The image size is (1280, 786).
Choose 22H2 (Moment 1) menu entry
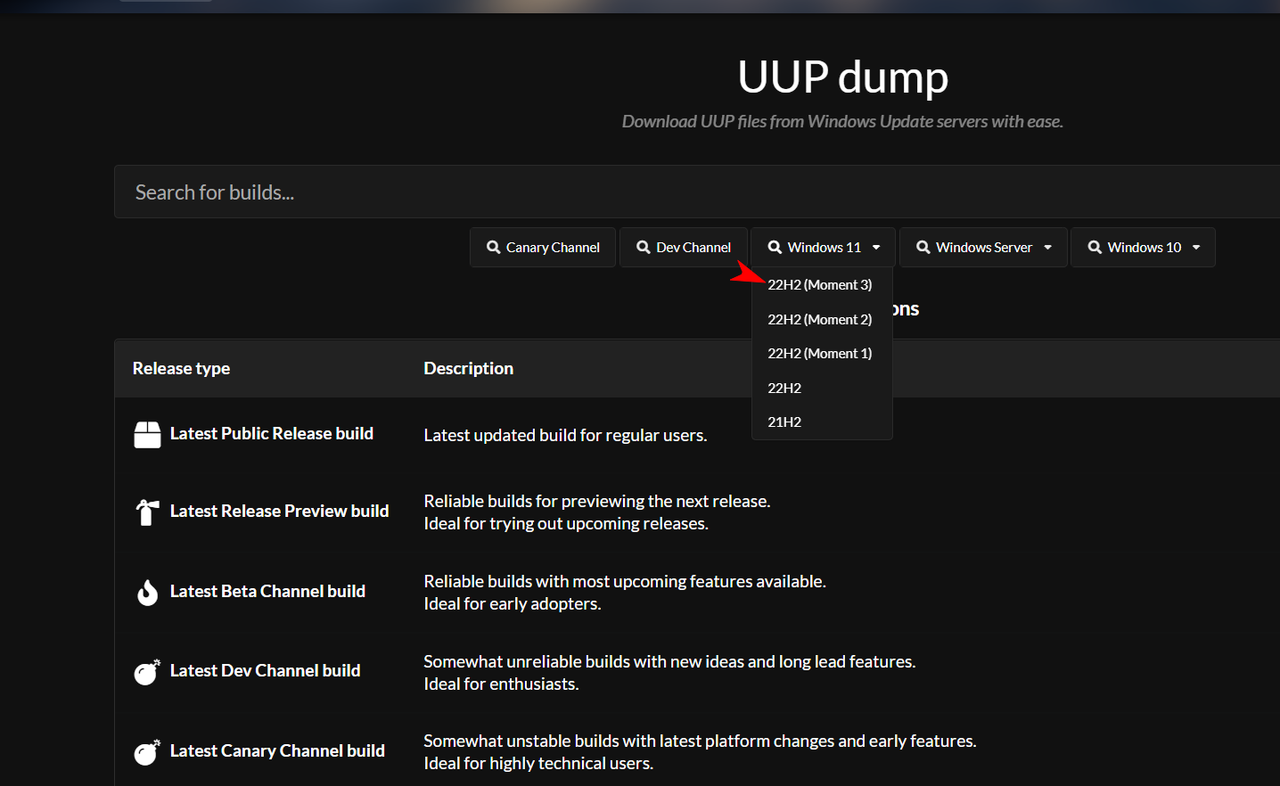tap(820, 353)
